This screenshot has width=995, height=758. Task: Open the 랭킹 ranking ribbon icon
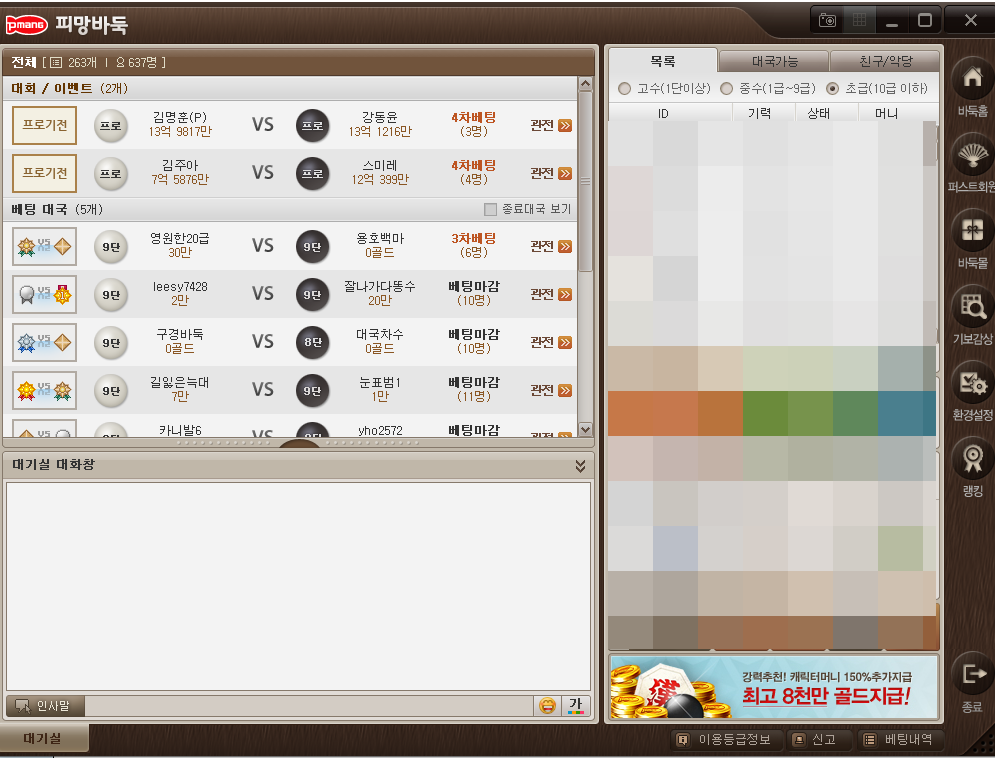973,458
